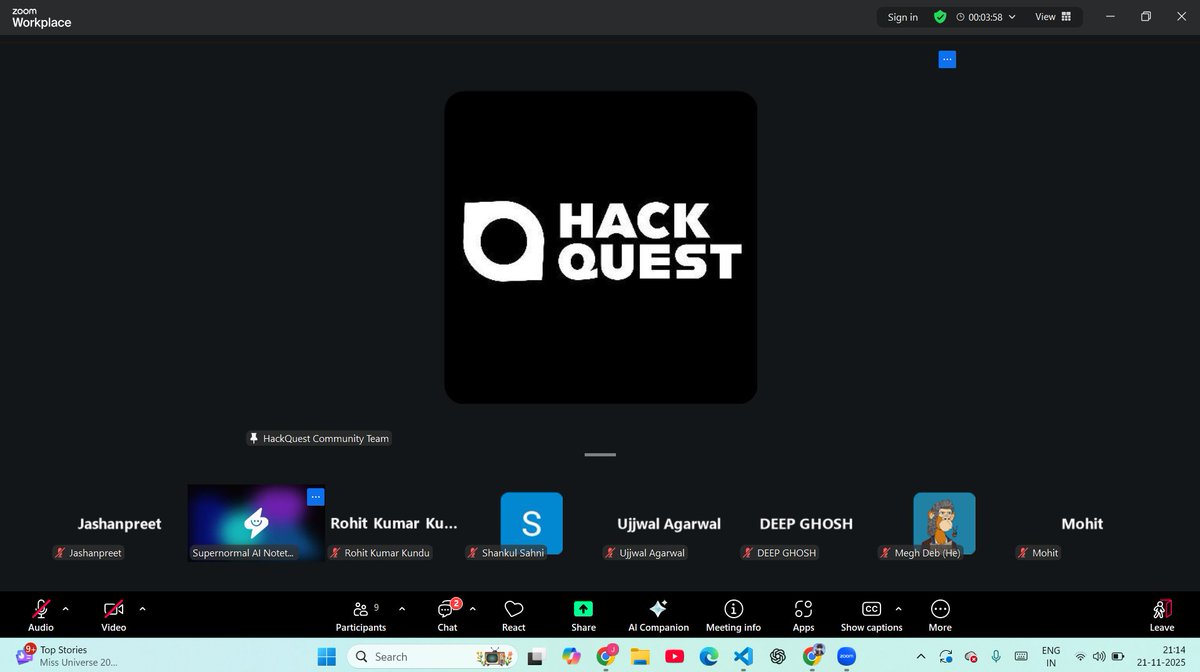This screenshot has width=1200, height=672.
Task: Open YouTube from the taskbar
Action: click(675, 656)
